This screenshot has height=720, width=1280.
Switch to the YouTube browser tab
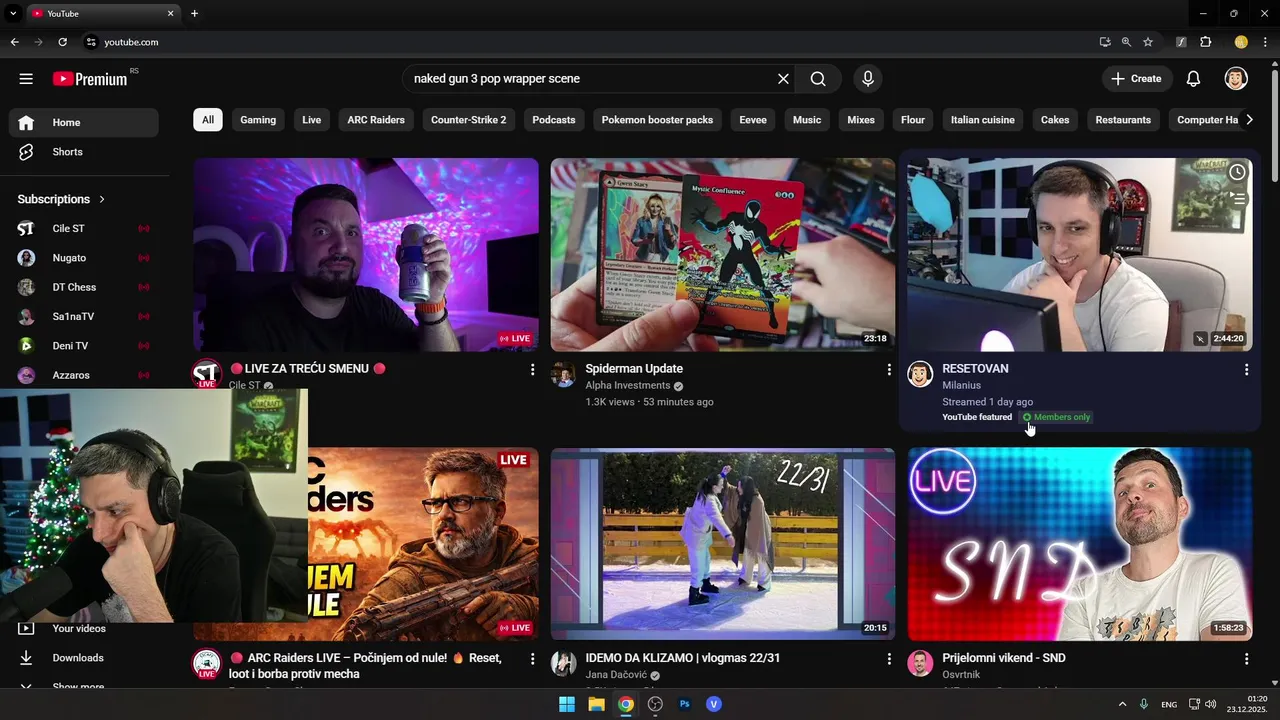[102, 14]
